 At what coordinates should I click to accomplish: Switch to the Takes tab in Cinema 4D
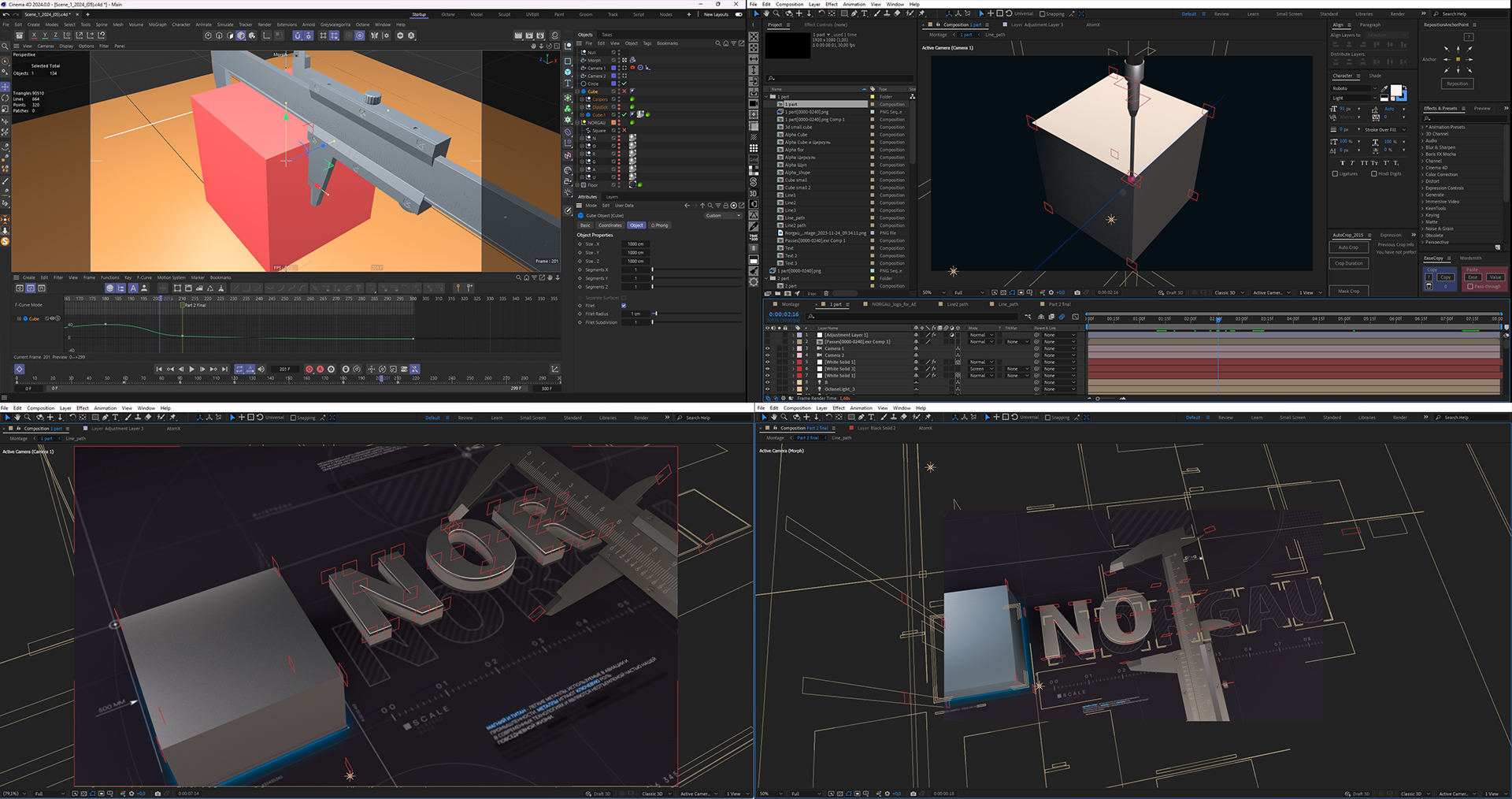(x=607, y=35)
